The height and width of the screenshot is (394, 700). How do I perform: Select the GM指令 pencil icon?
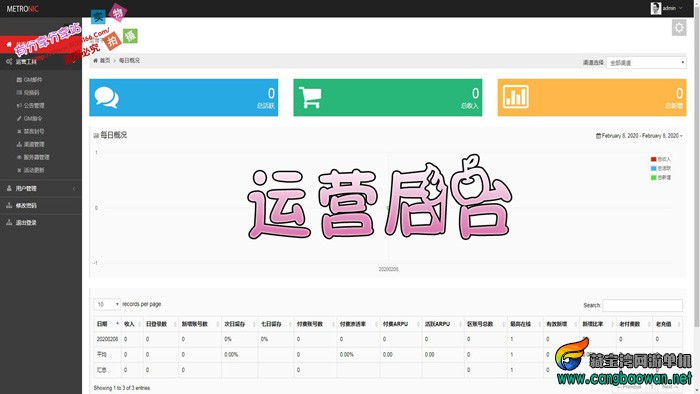click(x=19, y=119)
